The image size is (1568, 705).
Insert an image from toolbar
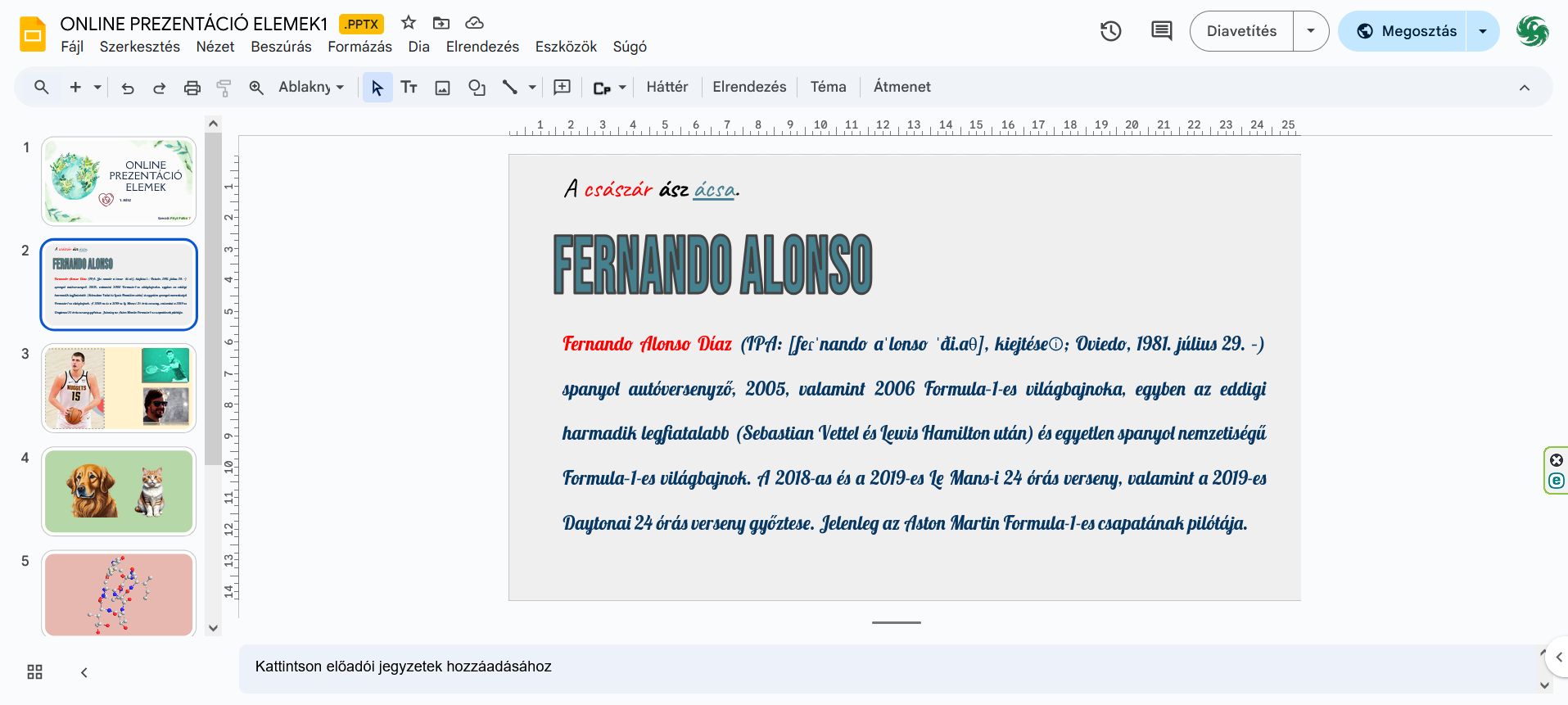click(442, 88)
